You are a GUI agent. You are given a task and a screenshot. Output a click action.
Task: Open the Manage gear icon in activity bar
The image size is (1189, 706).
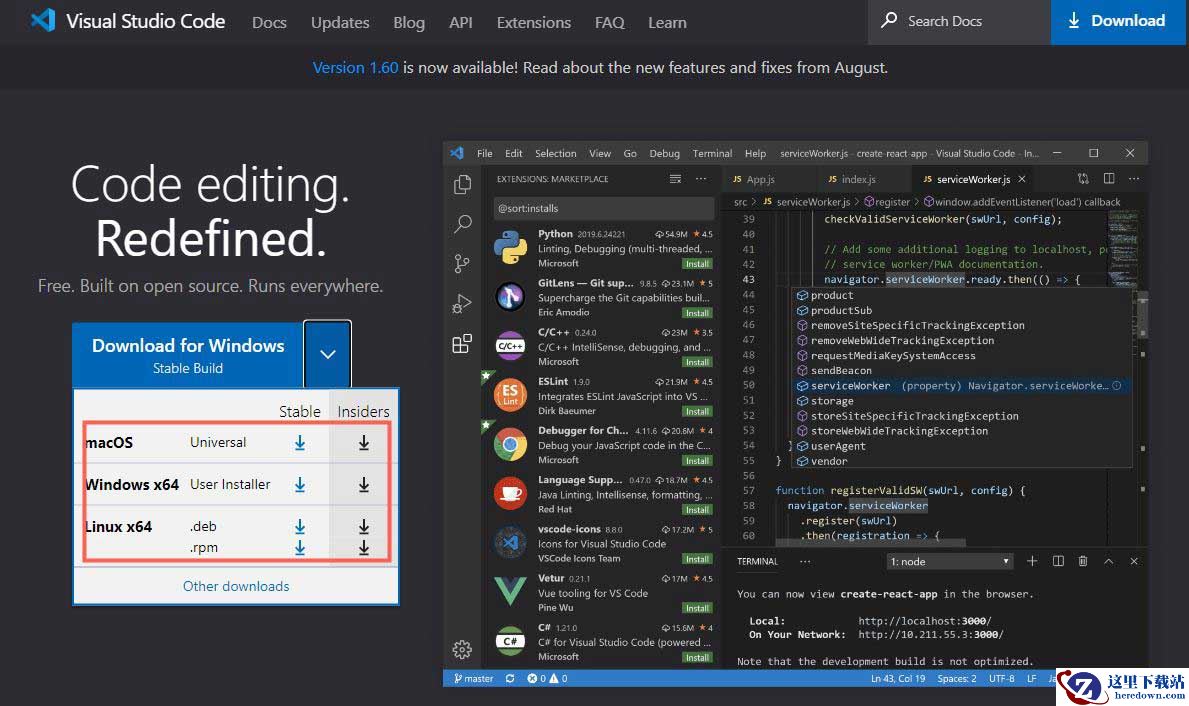(462, 649)
